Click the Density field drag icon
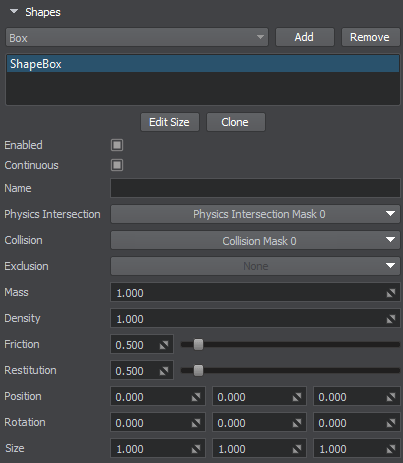Viewport: 403px width, 463px height. [391, 319]
